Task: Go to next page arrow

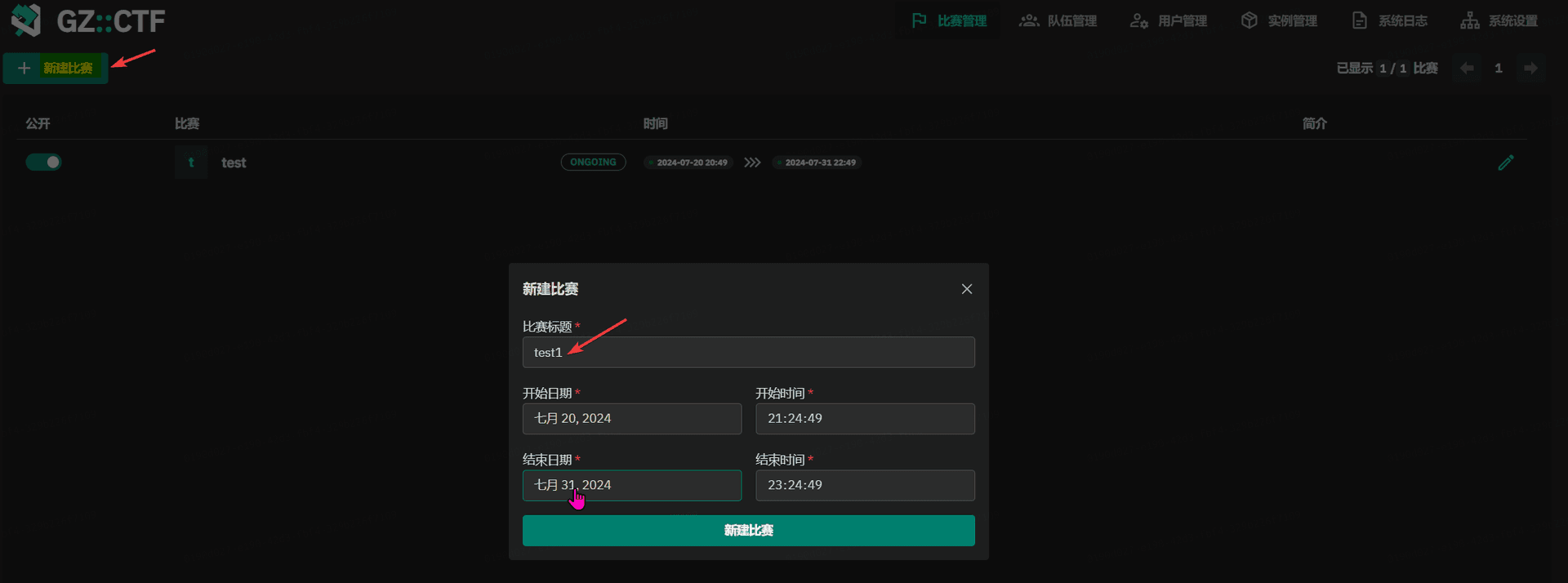Action: 1530,68
